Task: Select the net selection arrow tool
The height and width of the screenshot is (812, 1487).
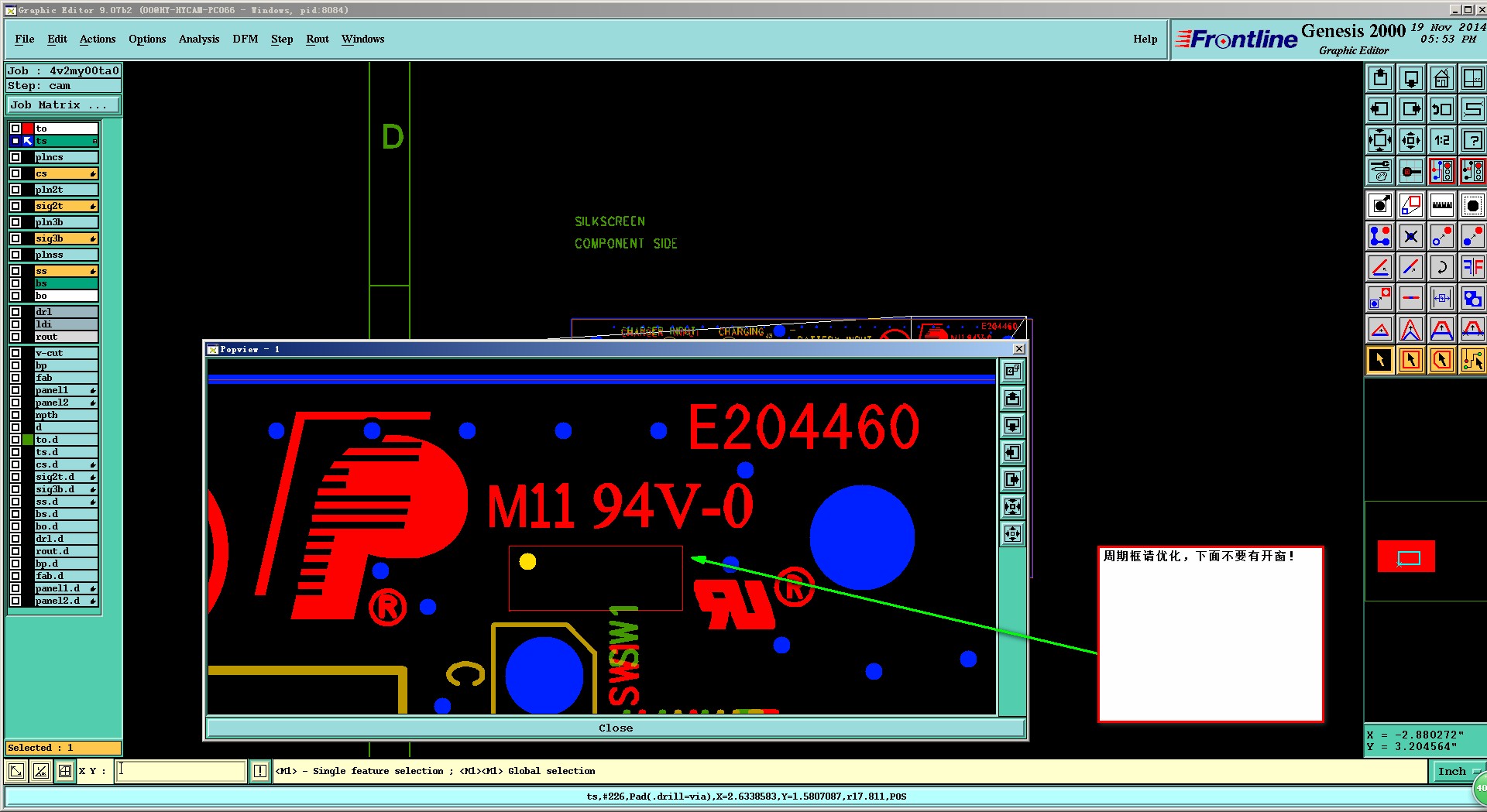Action: point(1473,360)
